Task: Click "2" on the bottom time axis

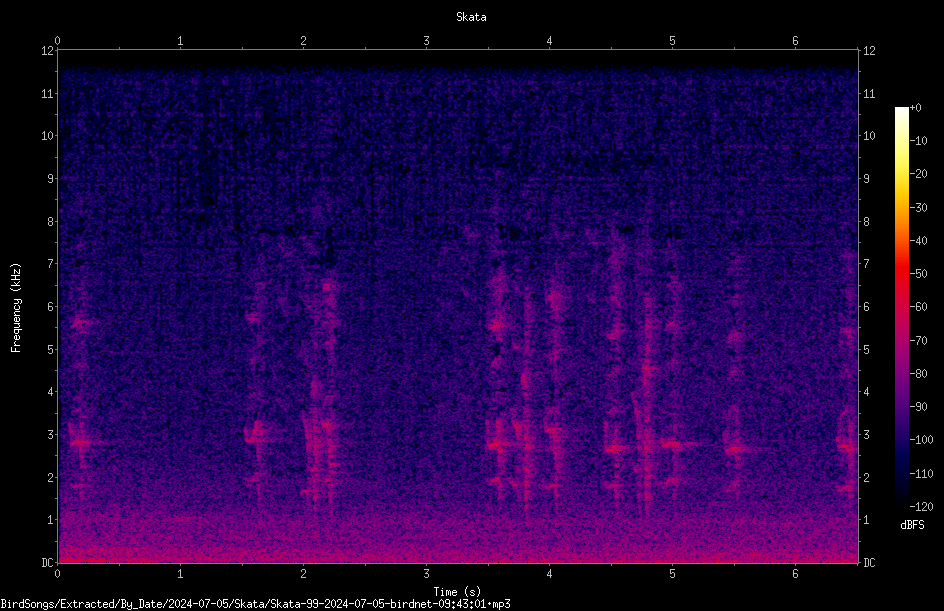Action: coord(303,574)
